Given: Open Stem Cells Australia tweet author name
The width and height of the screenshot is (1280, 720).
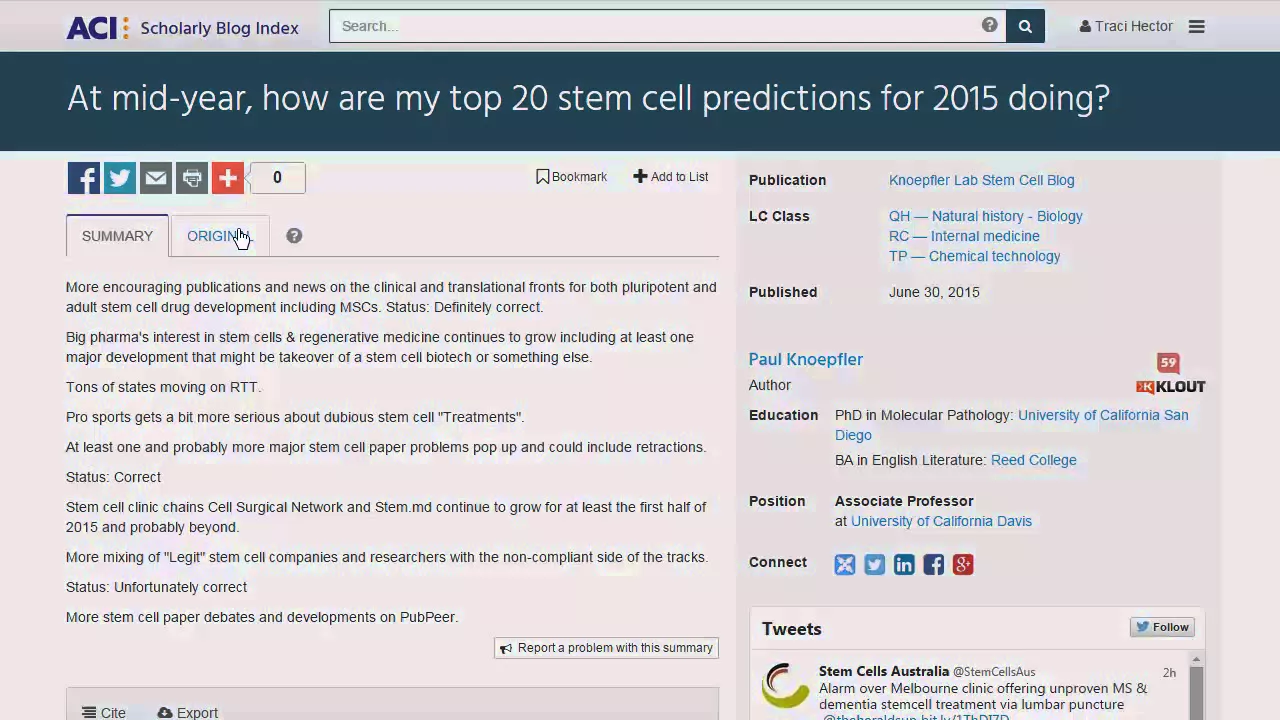Looking at the screenshot, I should coord(884,671).
